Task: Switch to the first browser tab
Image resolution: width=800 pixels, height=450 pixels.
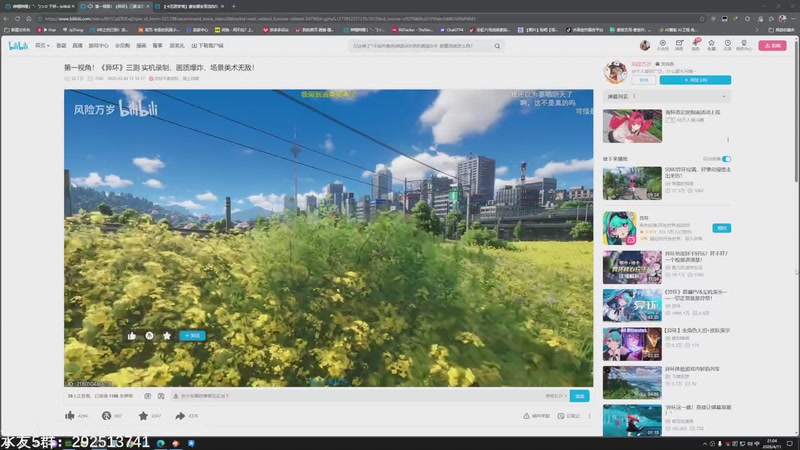Action: (40, 6)
